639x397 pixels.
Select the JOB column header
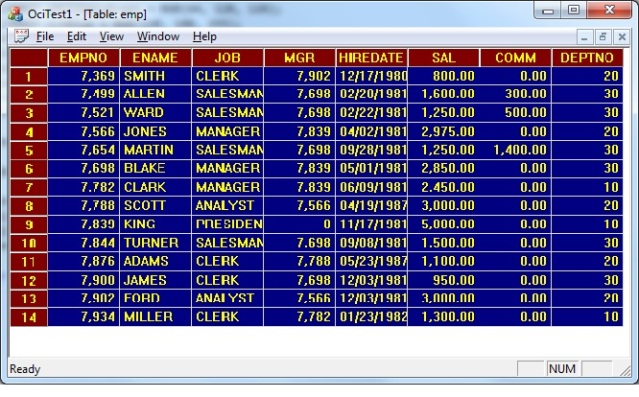(x=227, y=57)
